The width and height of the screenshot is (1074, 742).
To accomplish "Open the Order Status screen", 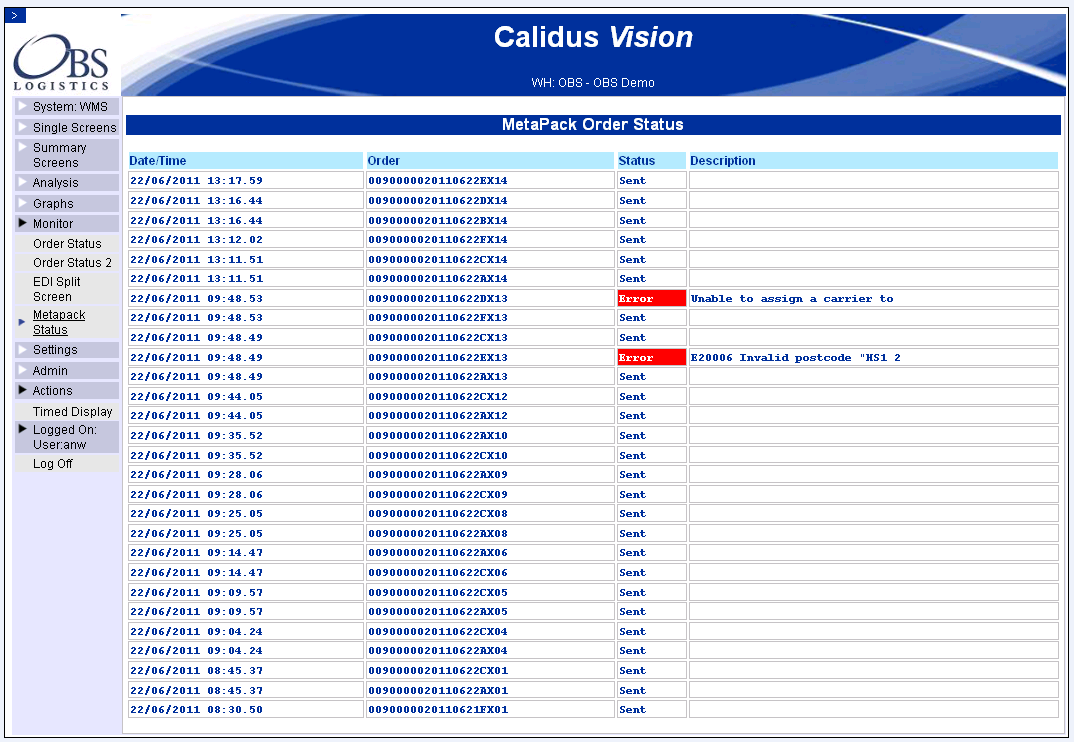I will click(67, 243).
